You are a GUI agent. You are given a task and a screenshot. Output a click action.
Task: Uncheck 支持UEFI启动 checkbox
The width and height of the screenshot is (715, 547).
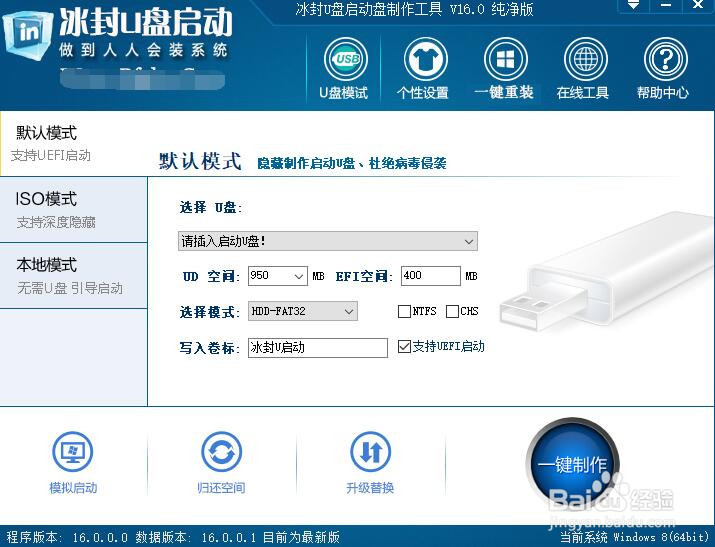(x=404, y=347)
